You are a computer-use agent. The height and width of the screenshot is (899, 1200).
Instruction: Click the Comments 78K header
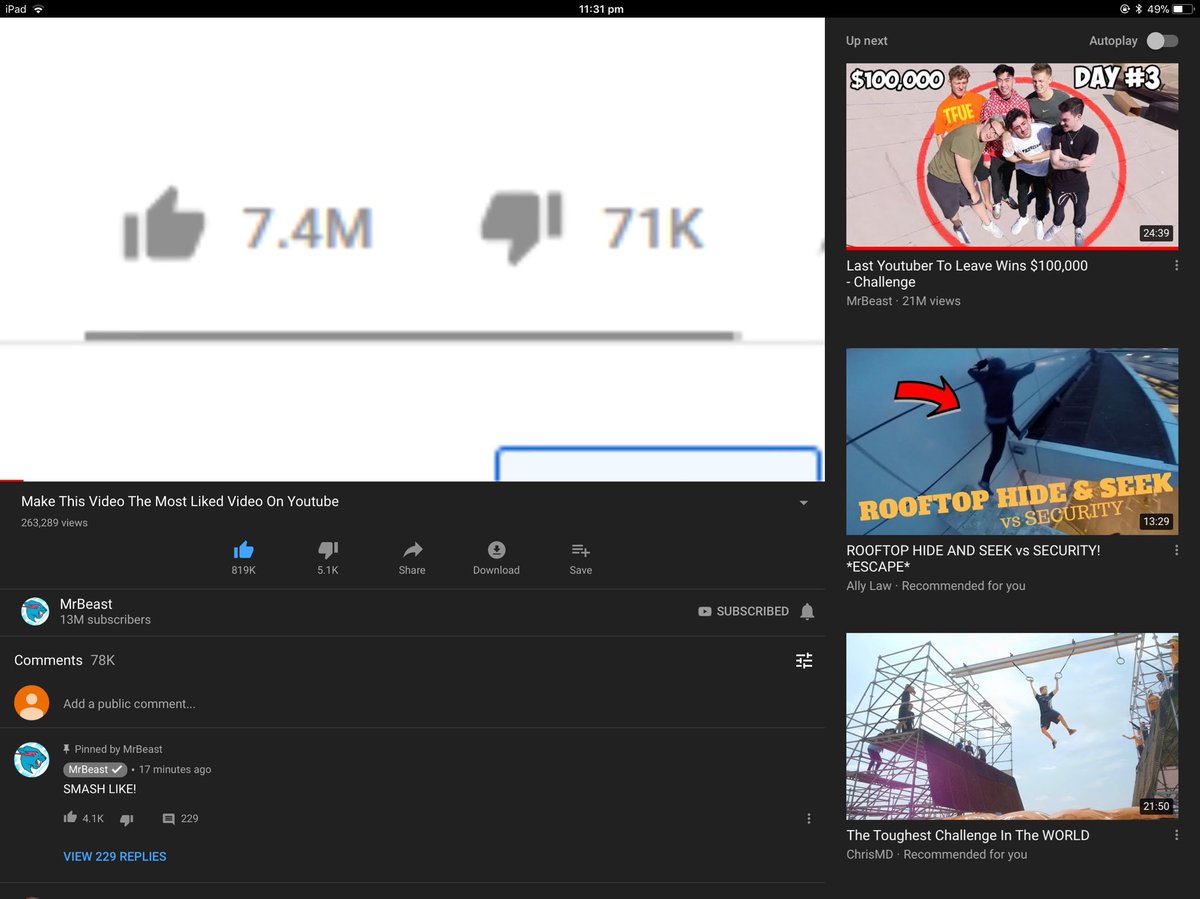64,660
